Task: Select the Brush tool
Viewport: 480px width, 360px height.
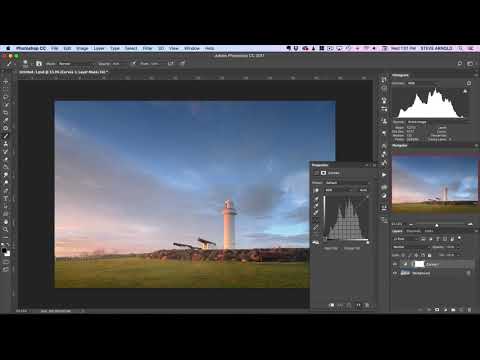Action: pyautogui.click(x=6, y=136)
